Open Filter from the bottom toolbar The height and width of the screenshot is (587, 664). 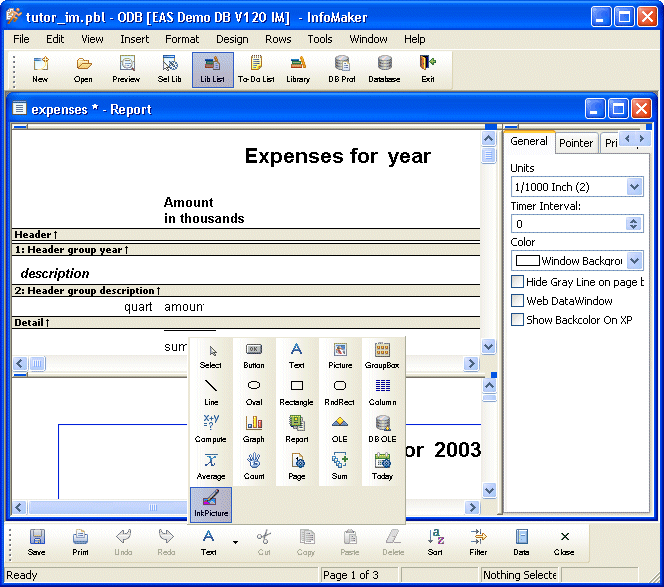click(479, 543)
